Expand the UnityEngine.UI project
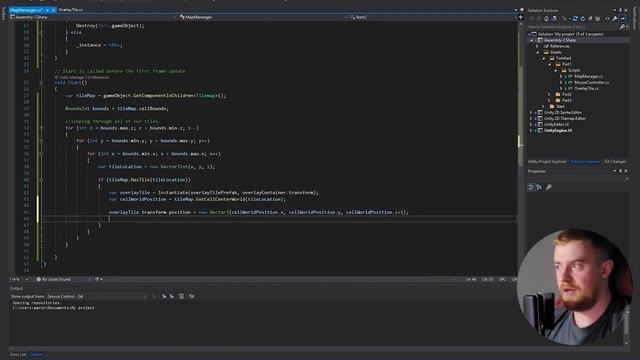This screenshot has width=640, height=360. pos(531,130)
